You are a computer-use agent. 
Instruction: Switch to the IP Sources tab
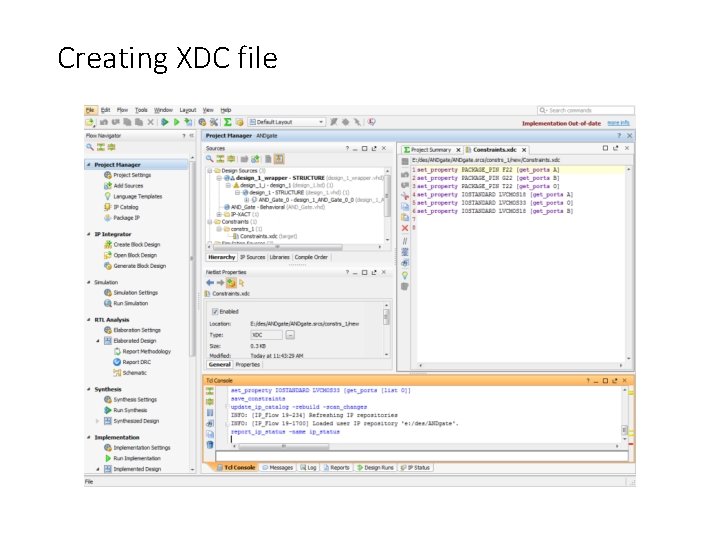(252, 257)
